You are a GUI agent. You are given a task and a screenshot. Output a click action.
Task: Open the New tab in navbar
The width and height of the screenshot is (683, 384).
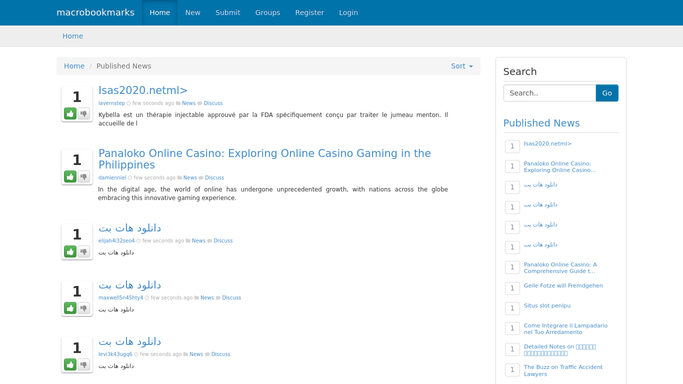tap(193, 13)
